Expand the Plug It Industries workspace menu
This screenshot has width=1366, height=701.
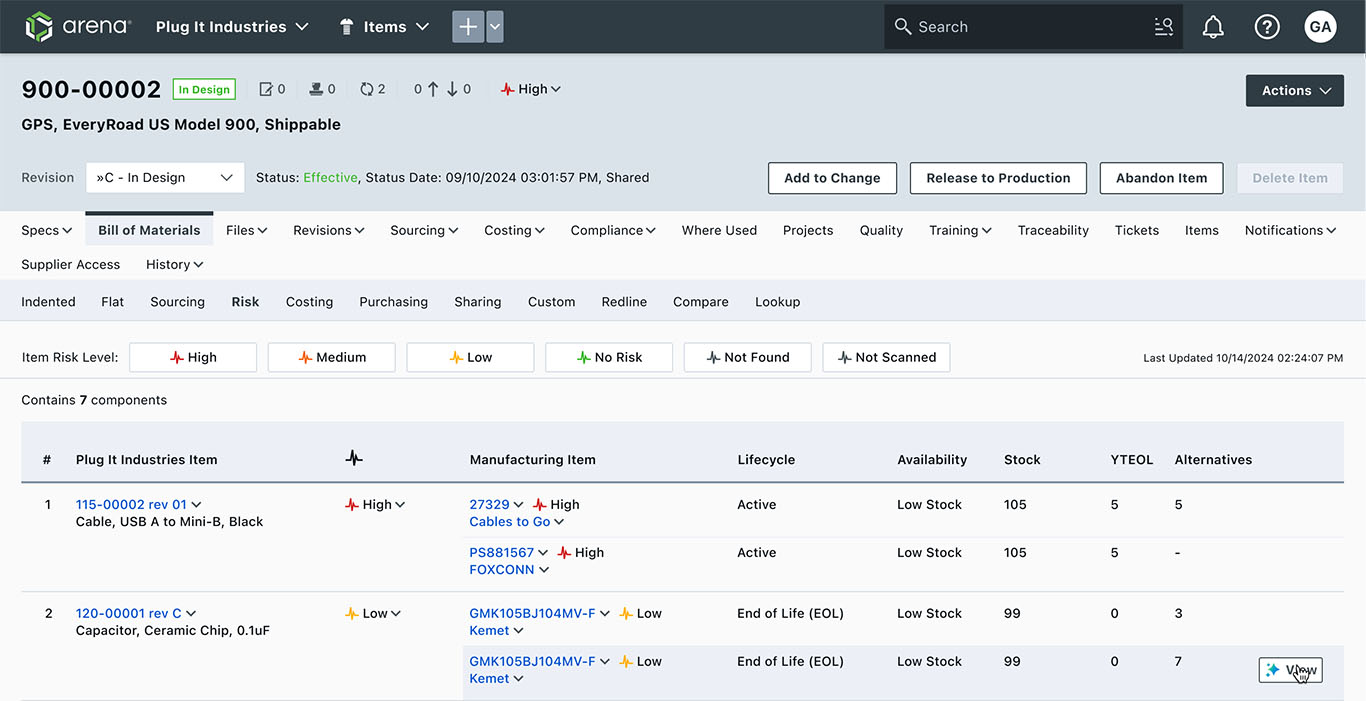pos(232,27)
